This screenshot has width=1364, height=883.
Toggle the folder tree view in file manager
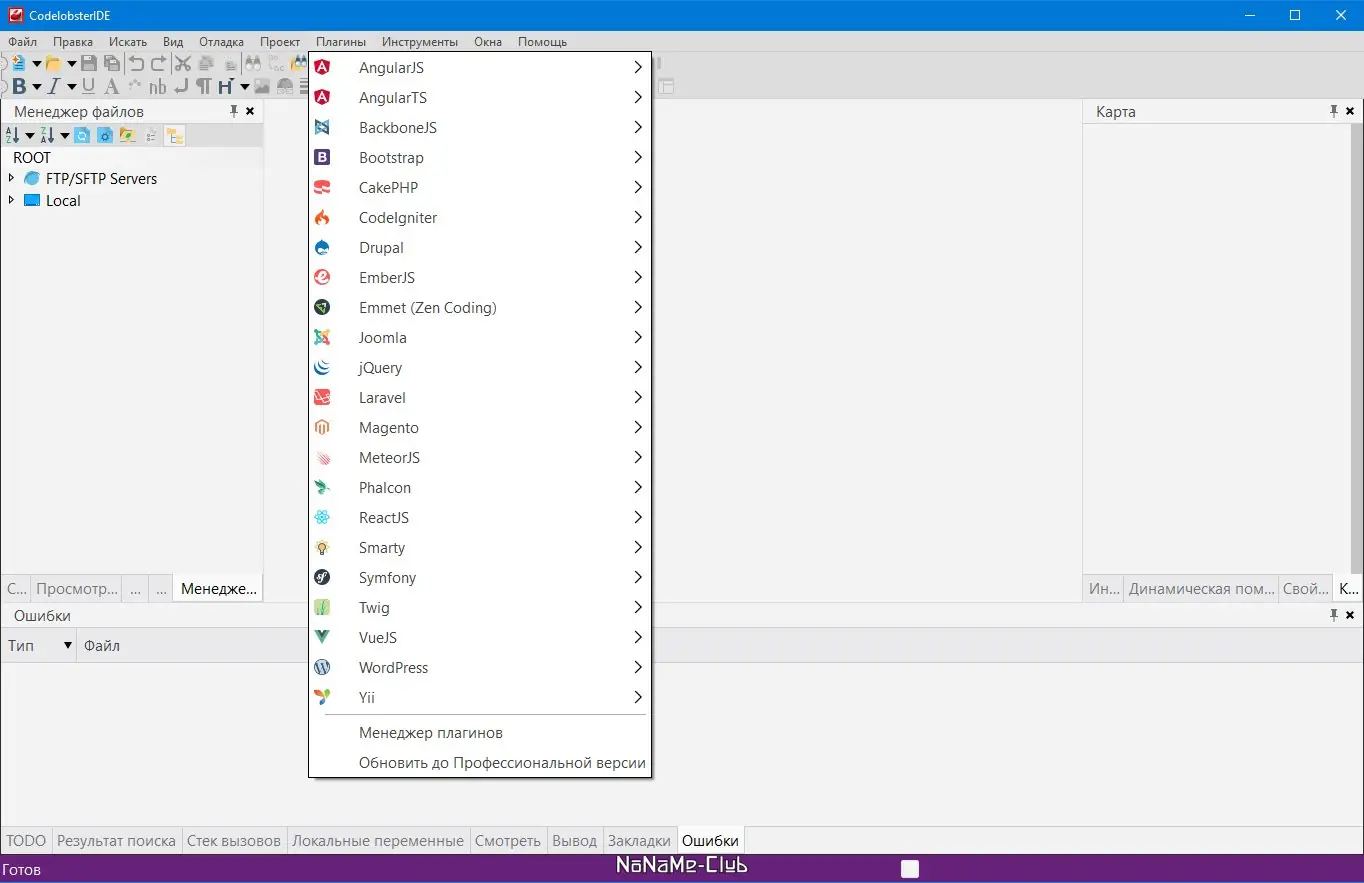(x=175, y=136)
